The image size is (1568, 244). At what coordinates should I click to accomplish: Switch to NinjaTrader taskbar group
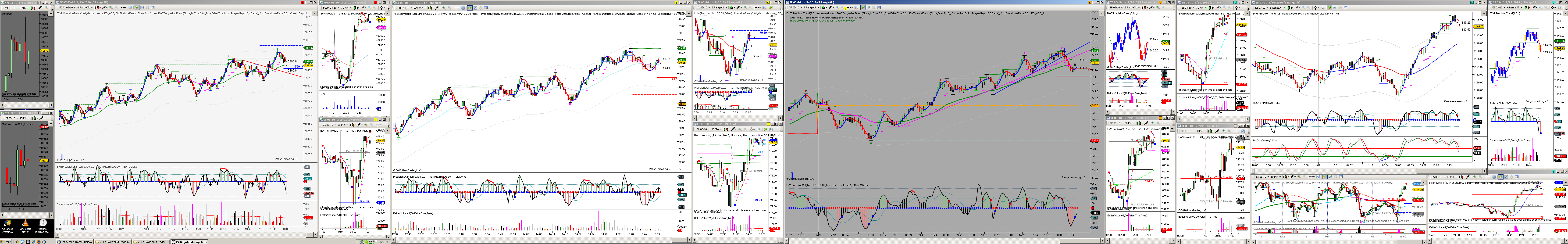[x=189, y=242]
